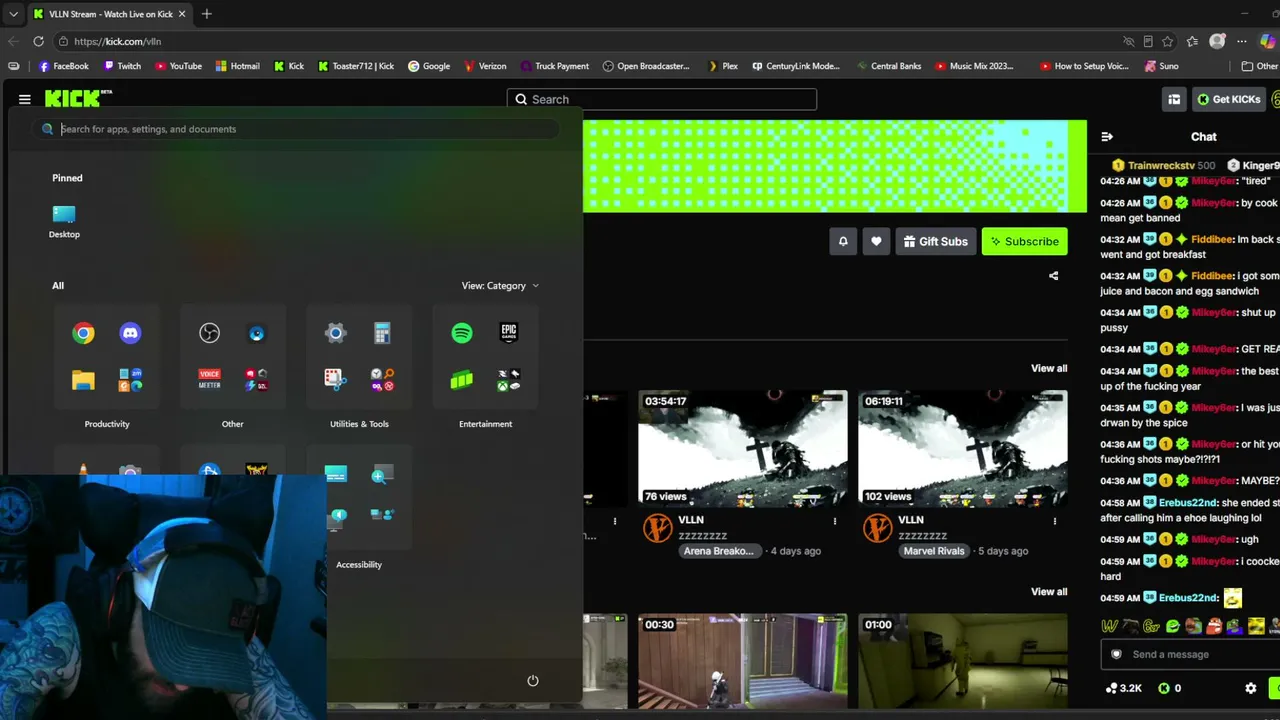Click the Subscribe button
Screen dimensions: 1280x720
tap(1024, 241)
